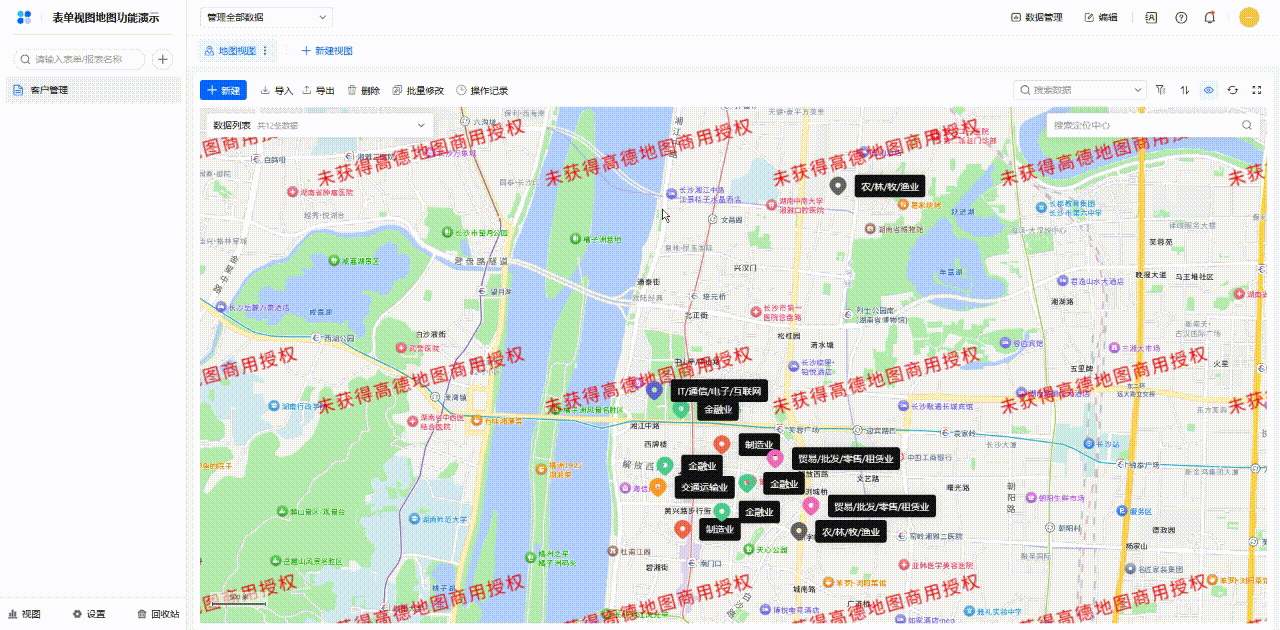Open the filter icon beside search box
Screen dimensions: 1280x630
(1160, 90)
